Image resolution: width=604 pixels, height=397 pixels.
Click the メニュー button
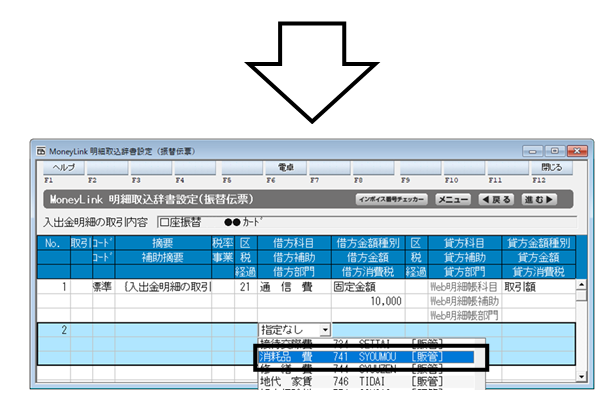point(453,199)
